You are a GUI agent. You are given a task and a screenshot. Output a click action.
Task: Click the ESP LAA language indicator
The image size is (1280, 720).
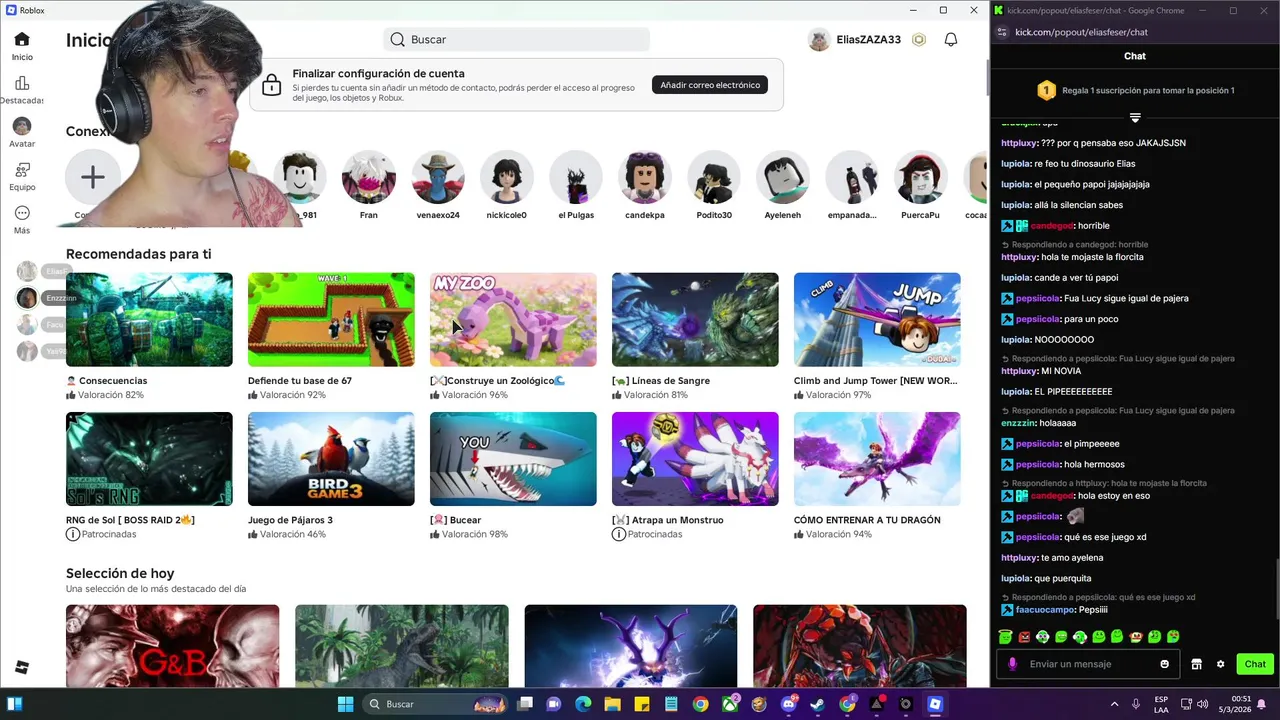[x=1161, y=704]
